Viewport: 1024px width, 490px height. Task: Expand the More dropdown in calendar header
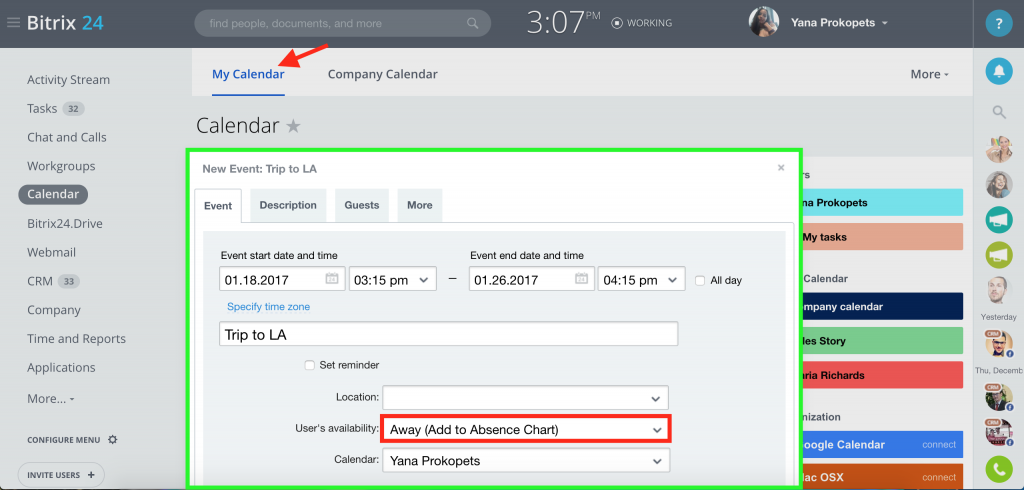(x=929, y=74)
